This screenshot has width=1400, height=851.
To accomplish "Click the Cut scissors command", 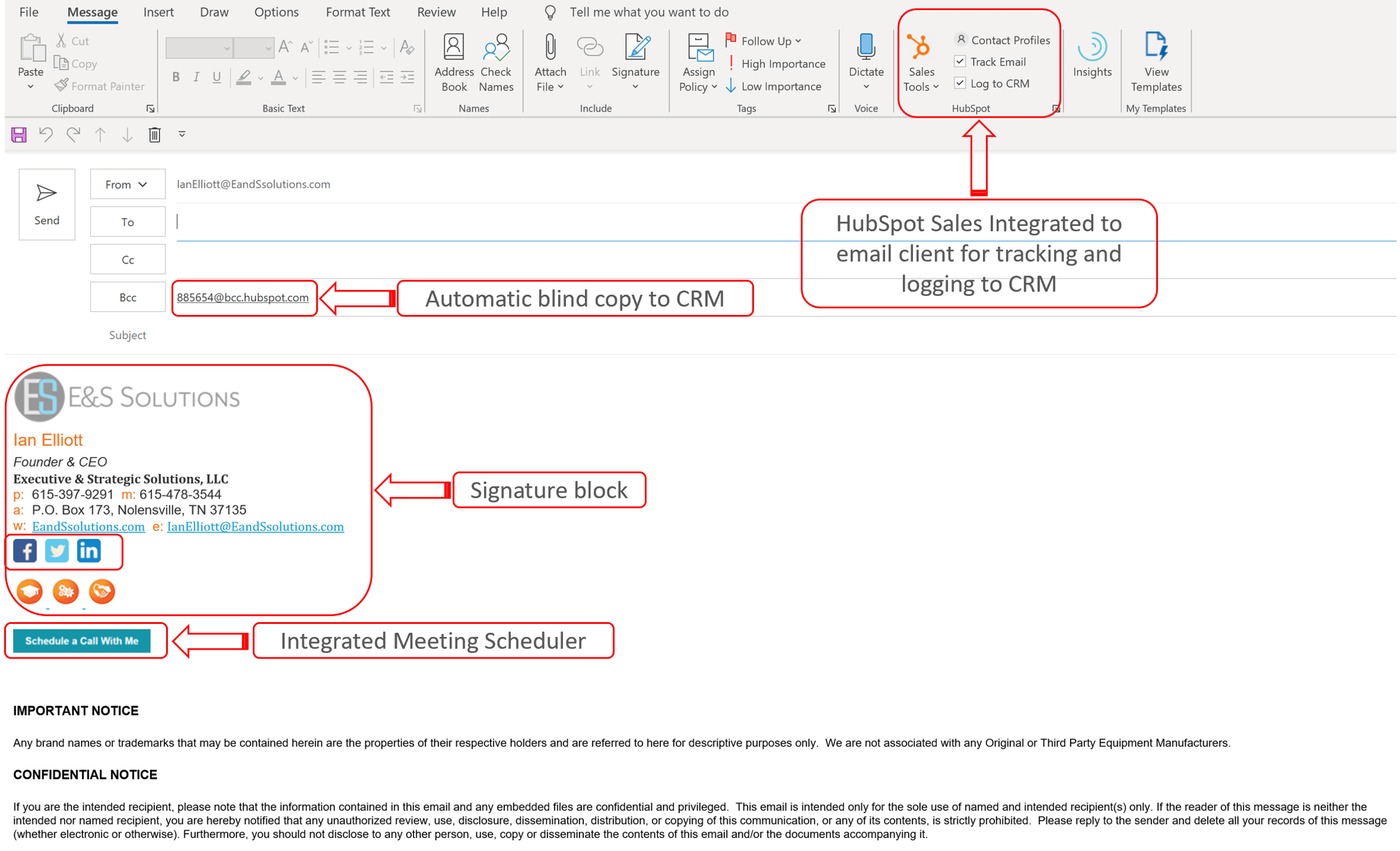I will (x=72, y=41).
